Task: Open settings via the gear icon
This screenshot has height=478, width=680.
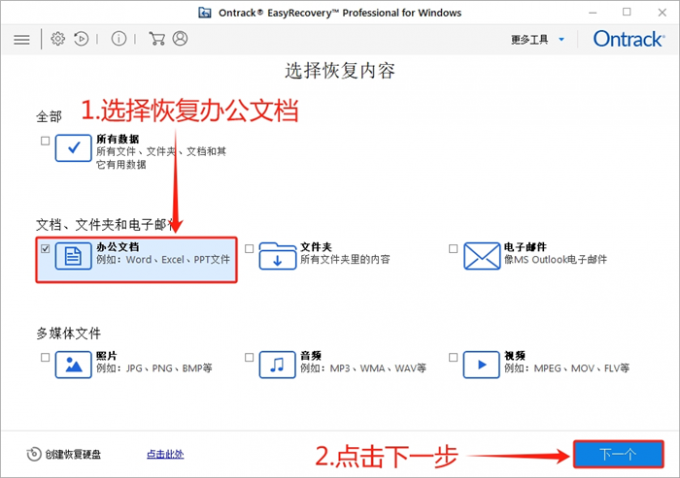Action: pos(58,39)
